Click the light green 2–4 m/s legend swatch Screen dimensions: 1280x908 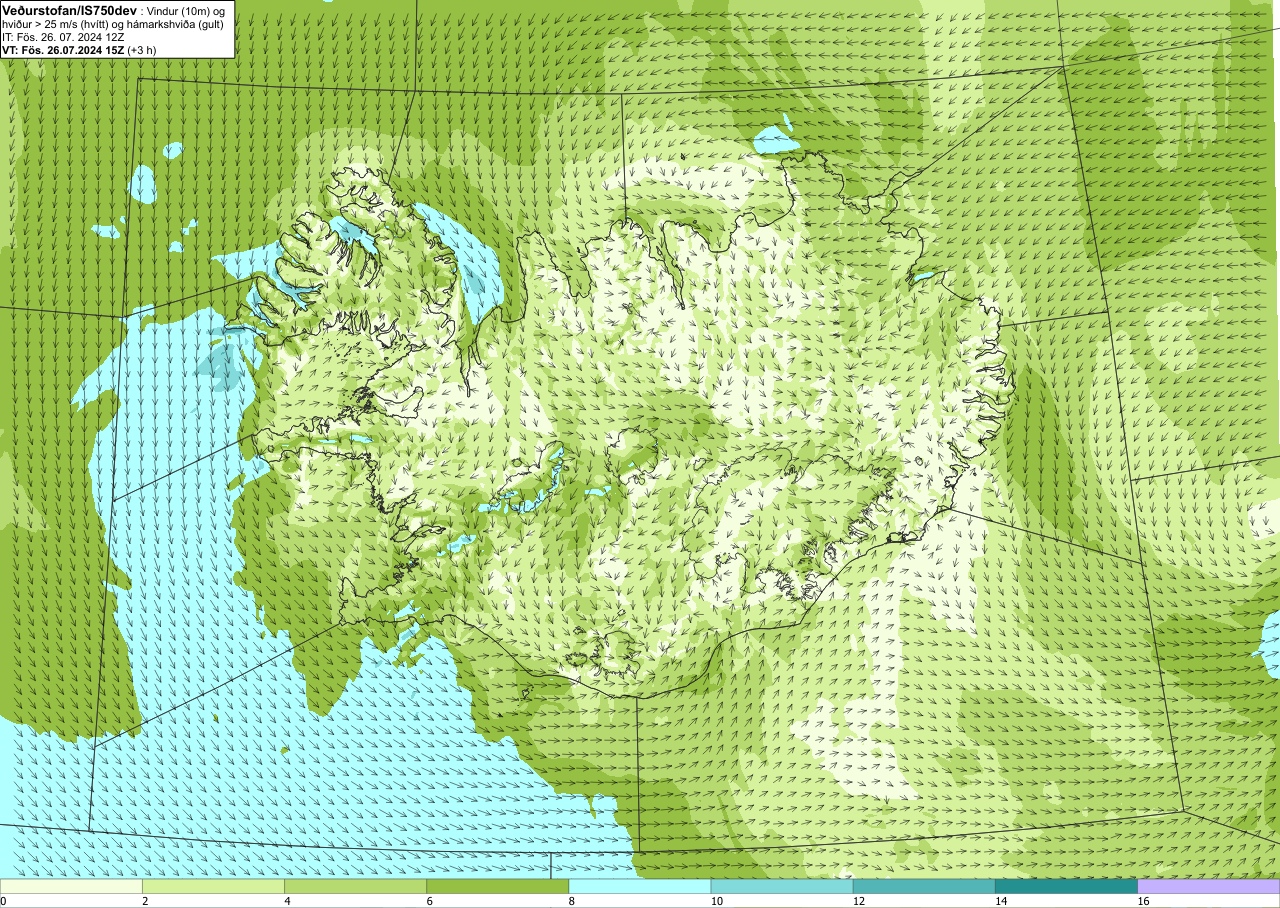pos(213,886)
